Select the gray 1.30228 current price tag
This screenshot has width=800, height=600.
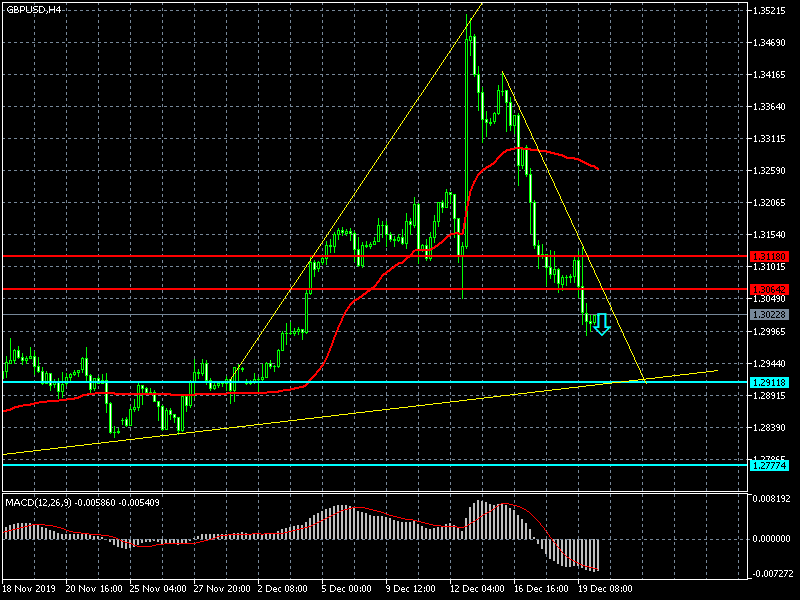tap(769, 315)
